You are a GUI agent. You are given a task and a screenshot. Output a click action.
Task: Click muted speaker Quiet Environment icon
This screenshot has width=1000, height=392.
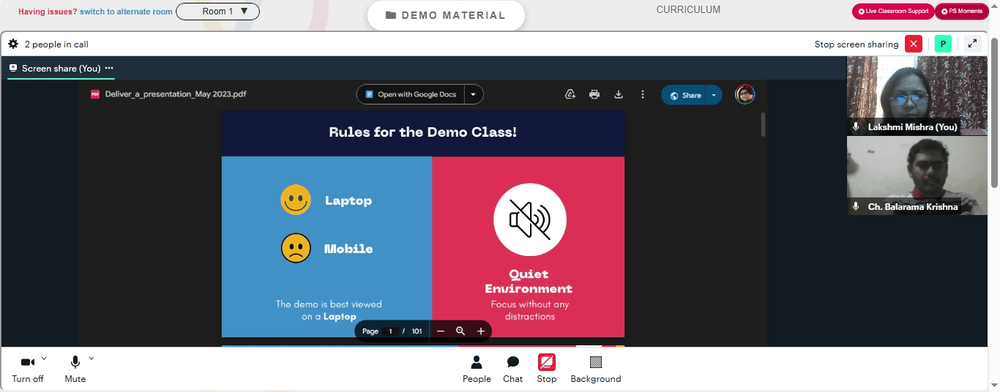[529, 220]
